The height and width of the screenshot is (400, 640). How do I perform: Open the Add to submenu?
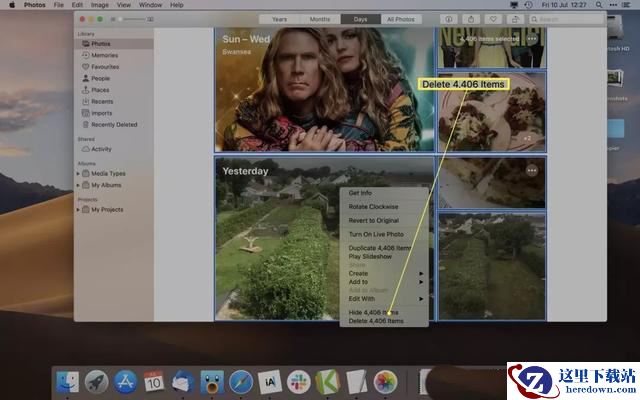coord(384,282)
